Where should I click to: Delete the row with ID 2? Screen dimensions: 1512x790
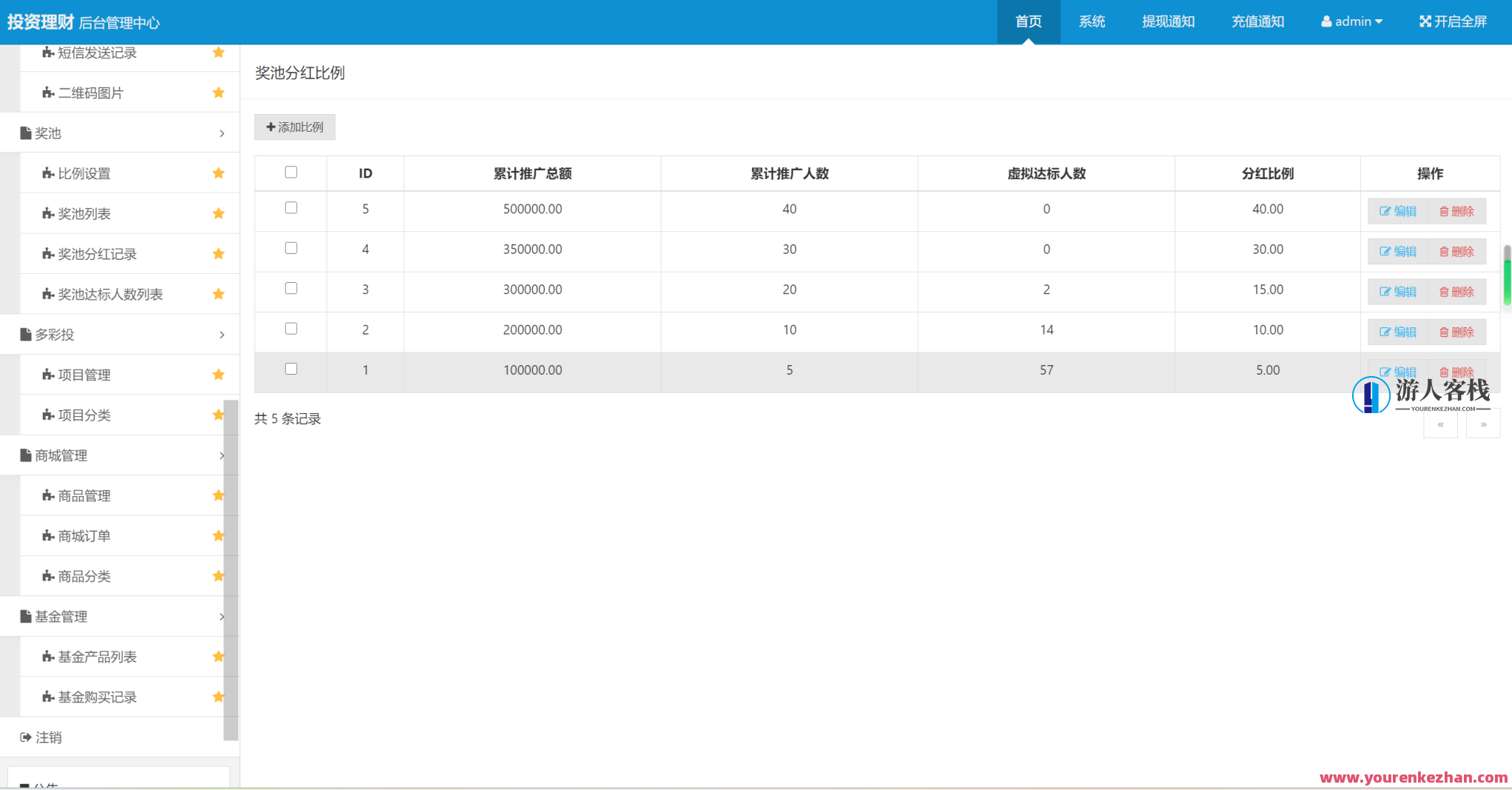(x=1456, y=332)
